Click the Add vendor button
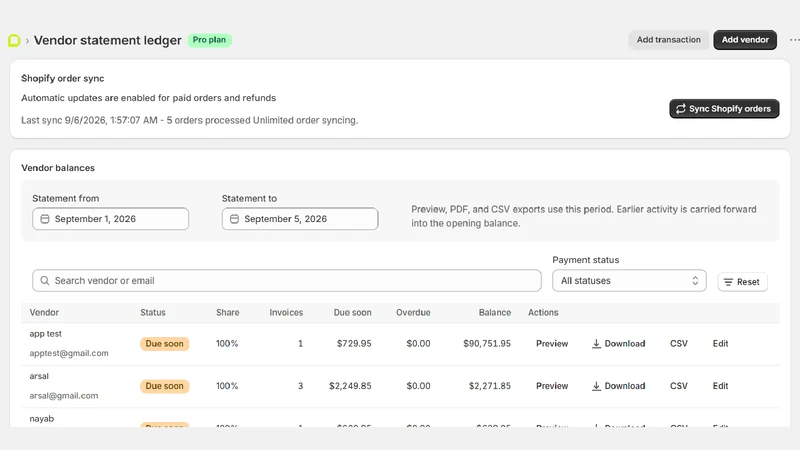 (x=745, y=40)
